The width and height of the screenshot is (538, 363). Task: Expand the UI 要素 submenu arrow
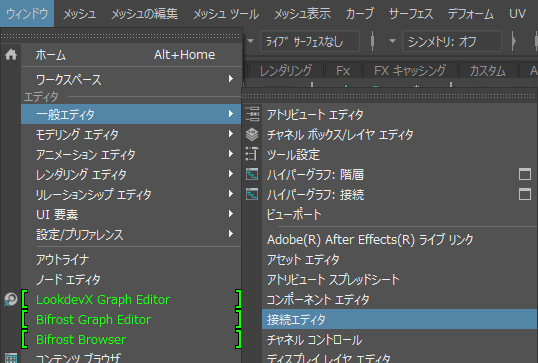tap(231, 214)
